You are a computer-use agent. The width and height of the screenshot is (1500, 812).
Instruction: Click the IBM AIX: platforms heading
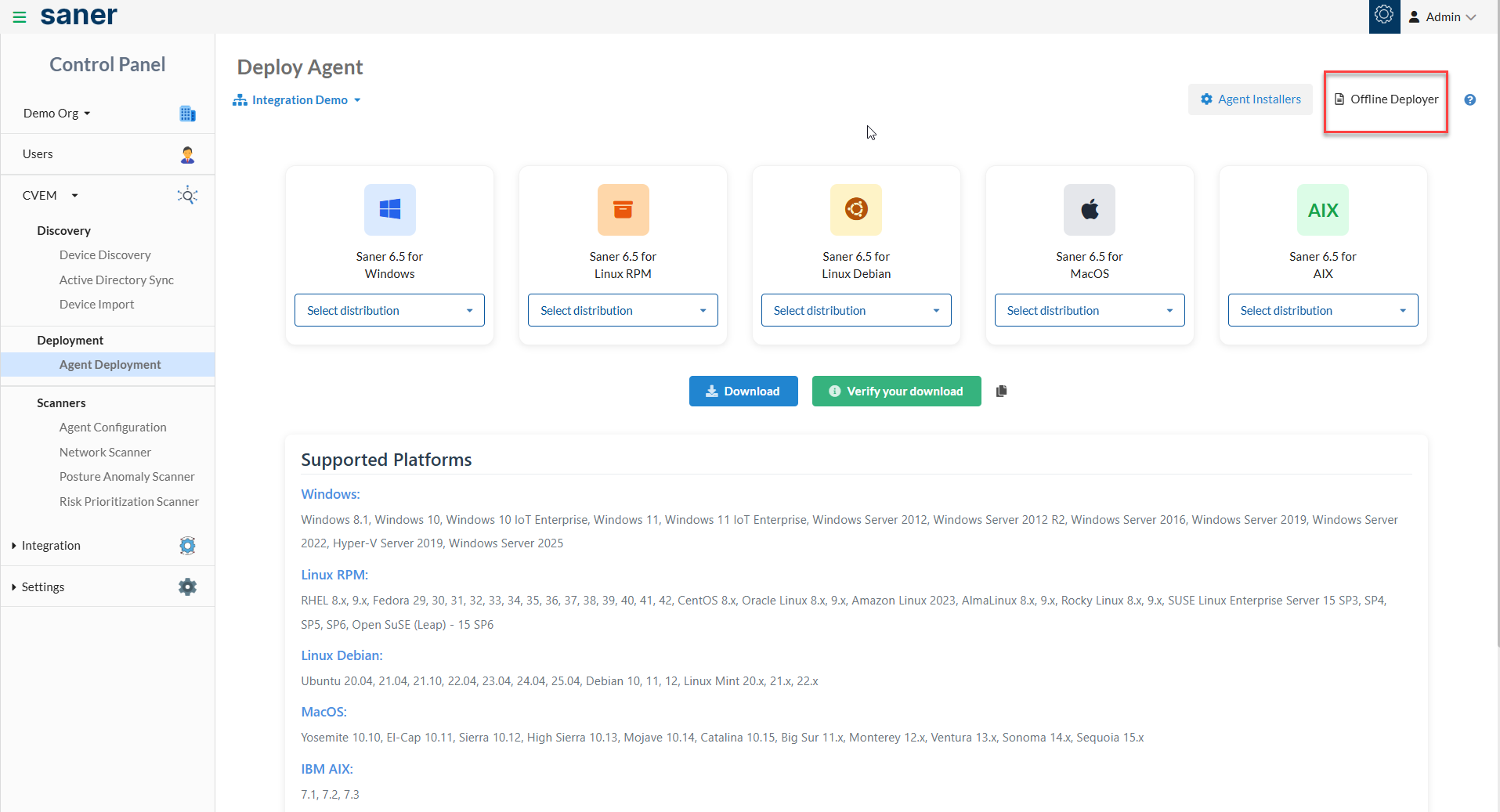point(327,769)
